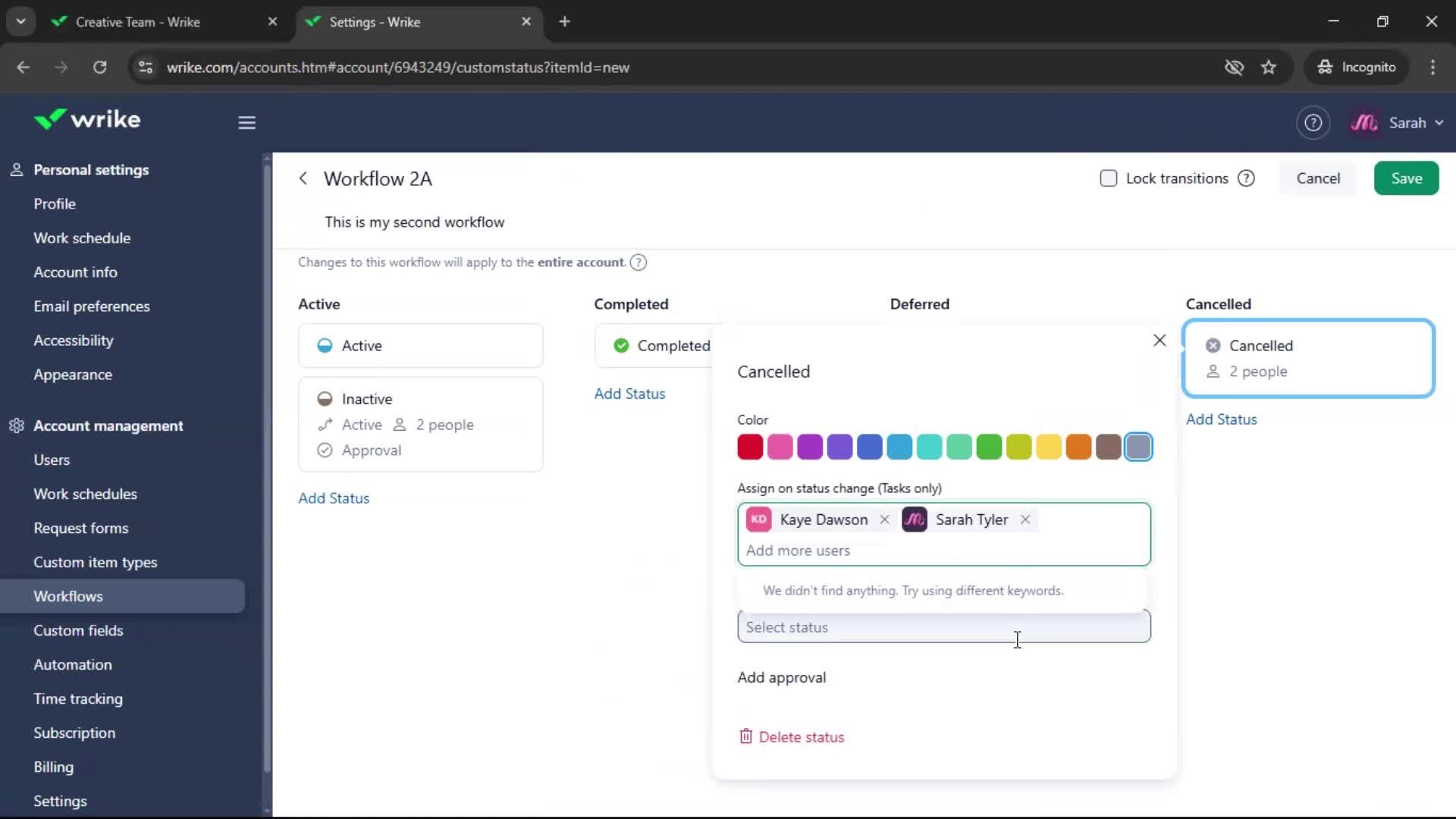This screenshot has height=819, width=1456.
Task: Open Lock transitions help tooltip icon
Action: 1246,179
